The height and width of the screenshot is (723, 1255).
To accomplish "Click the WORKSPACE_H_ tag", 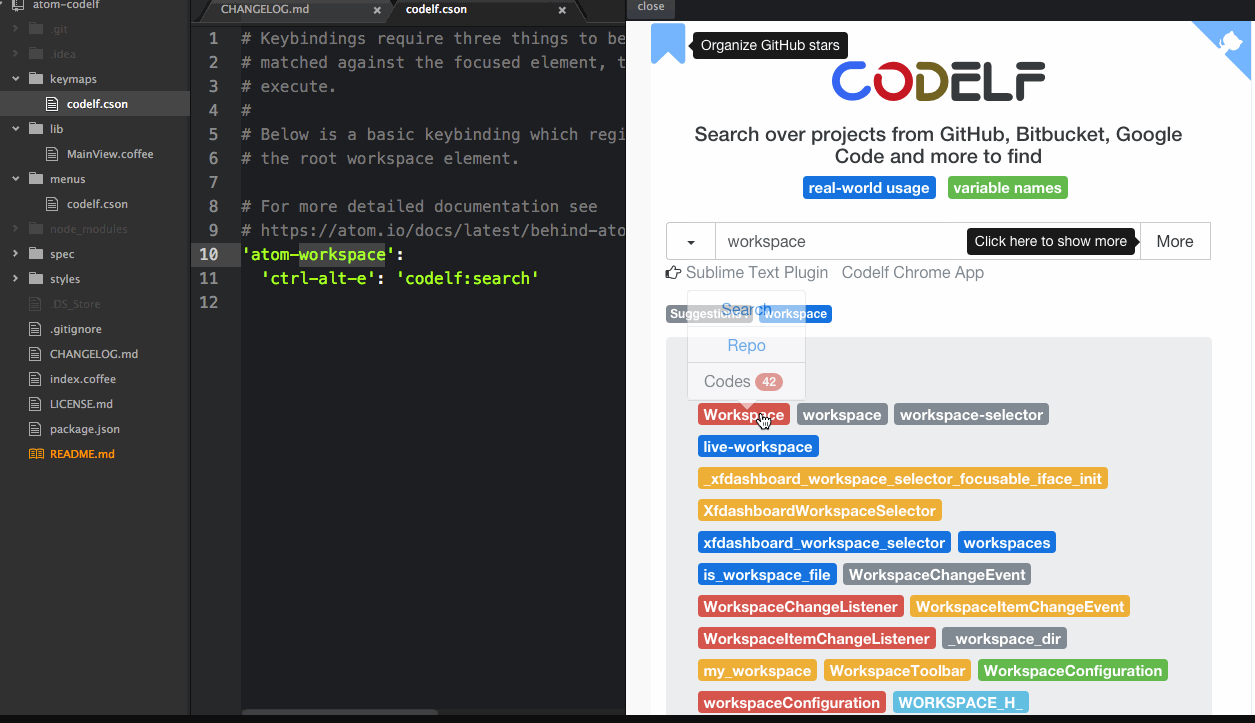I will pos(961,702).
